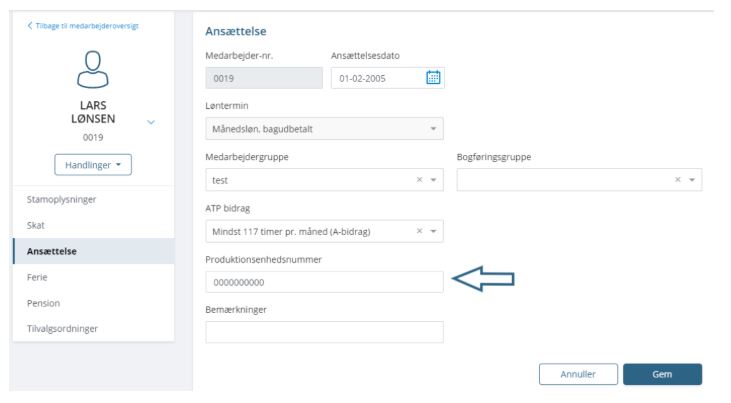
Task: Open the Bogføringsgruppe dropdown arrow
Action: 692,181
